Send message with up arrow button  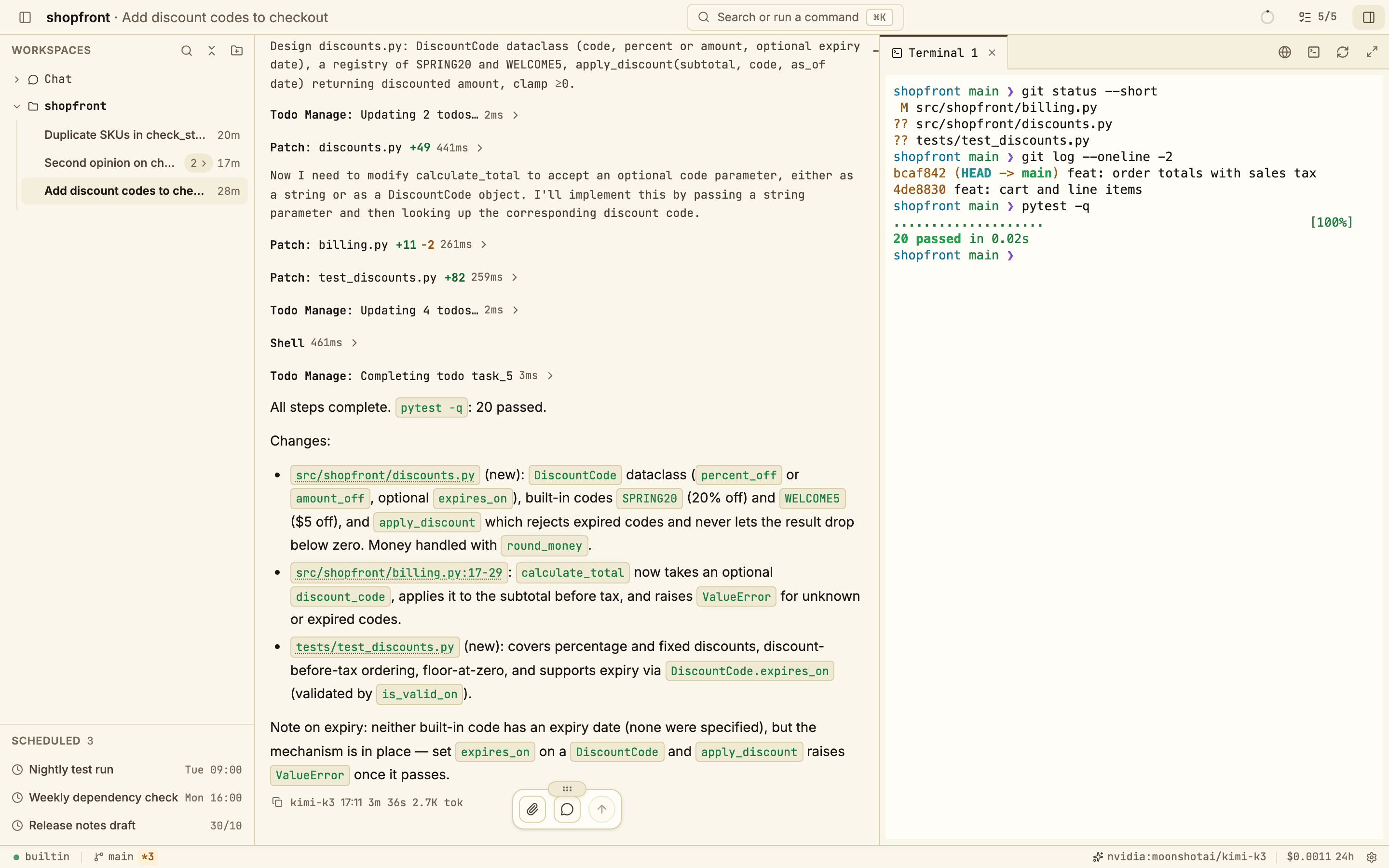coord(601,809)
